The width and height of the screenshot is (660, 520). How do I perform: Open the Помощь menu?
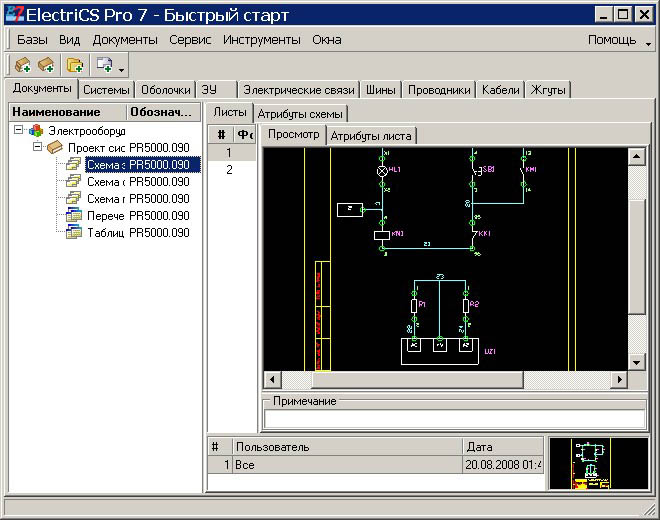612,40
